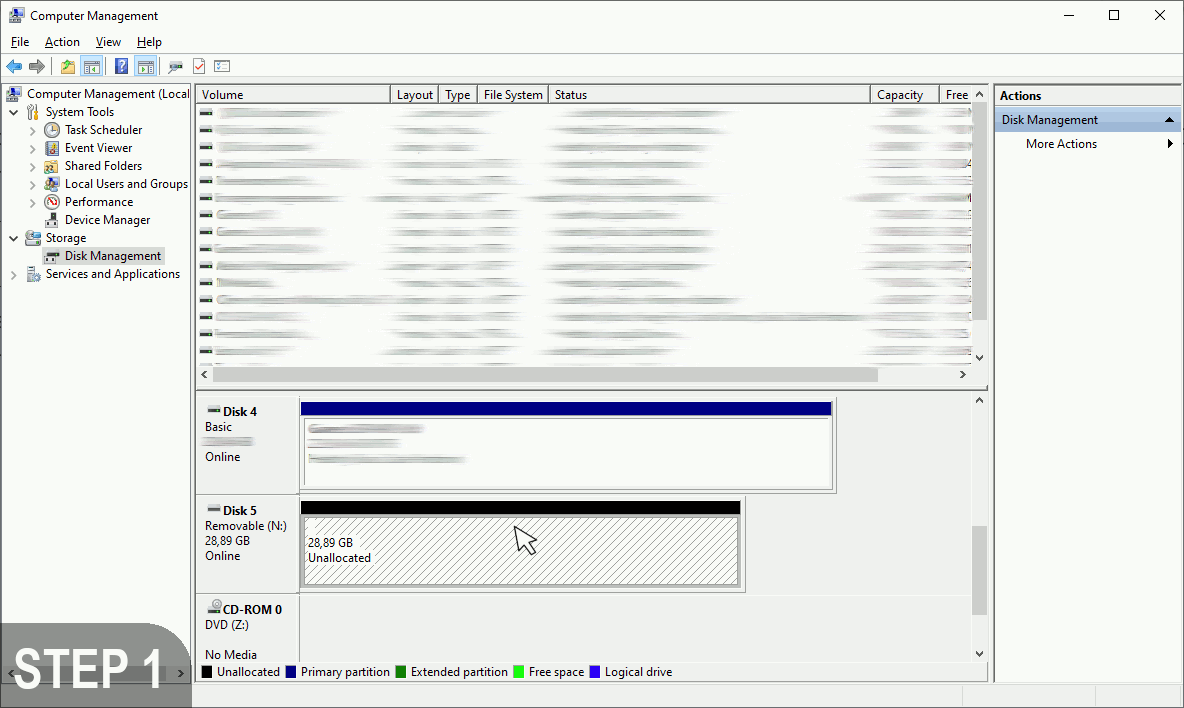This screenshot has width=1184, height=708.
Task: Click the Back arrow in the toolbar
Action: point(14,66)
